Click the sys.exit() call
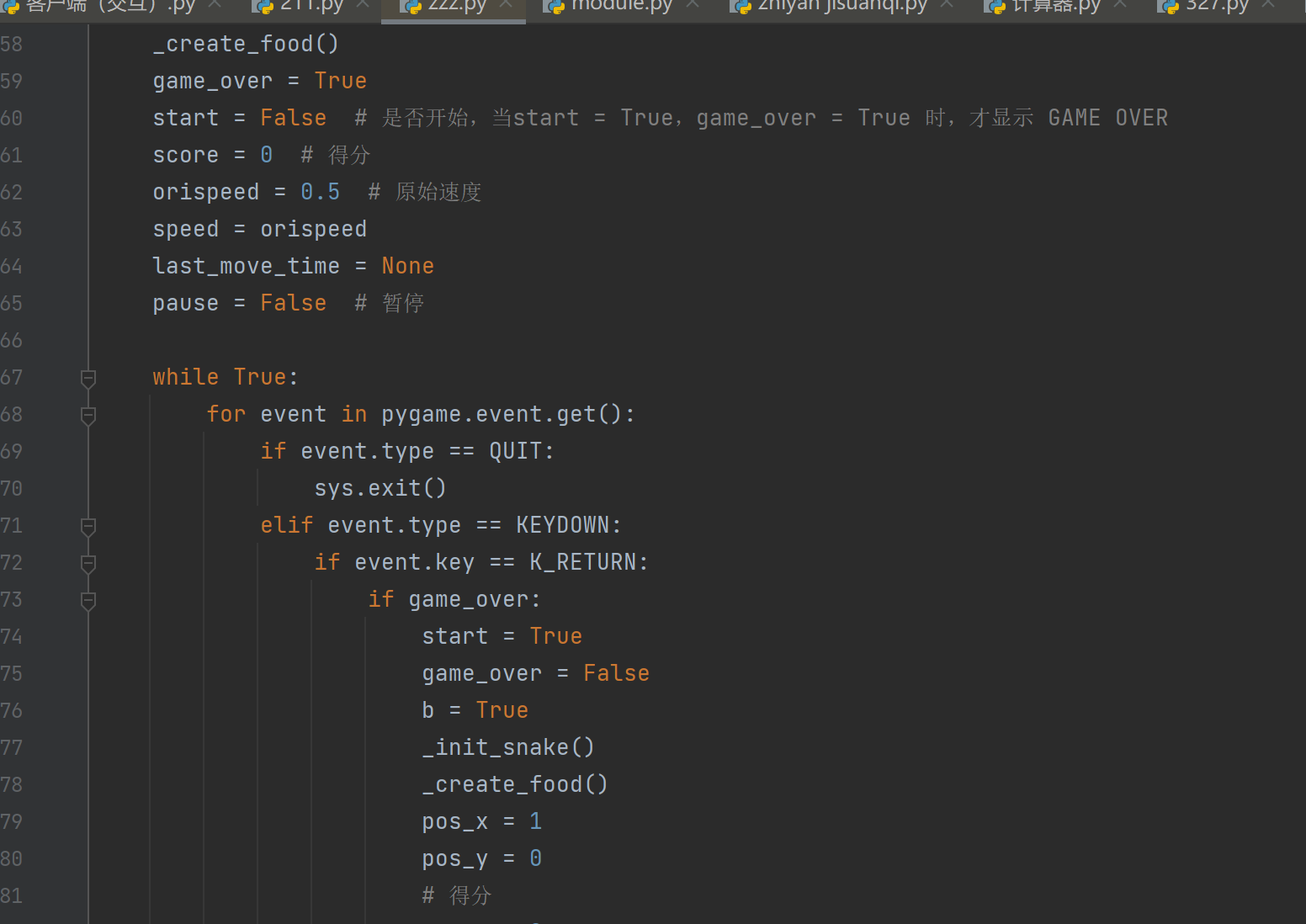Screen dimensions: 1306x924 (380, 488)
